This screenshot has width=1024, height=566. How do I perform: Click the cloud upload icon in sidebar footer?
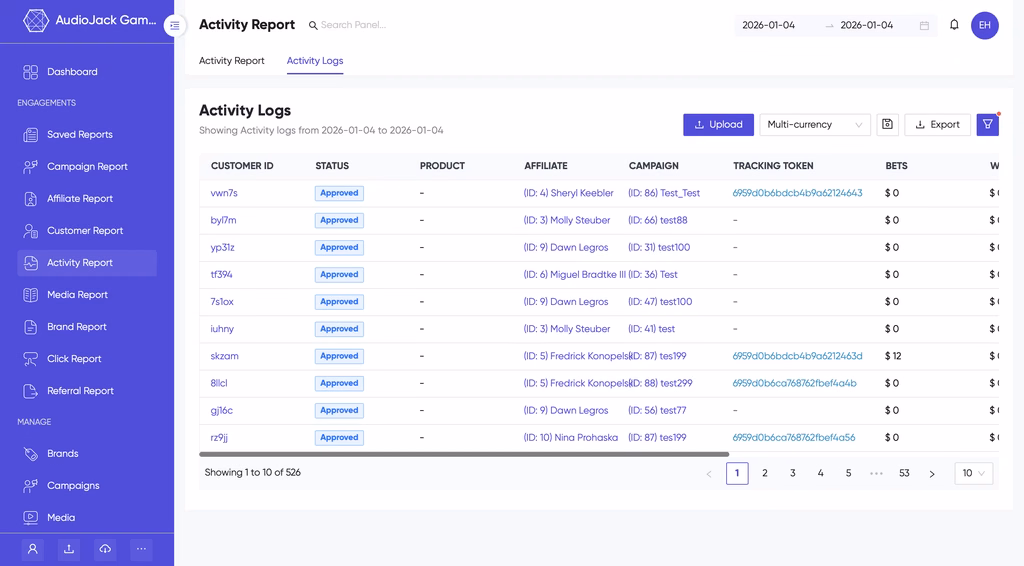105,549
